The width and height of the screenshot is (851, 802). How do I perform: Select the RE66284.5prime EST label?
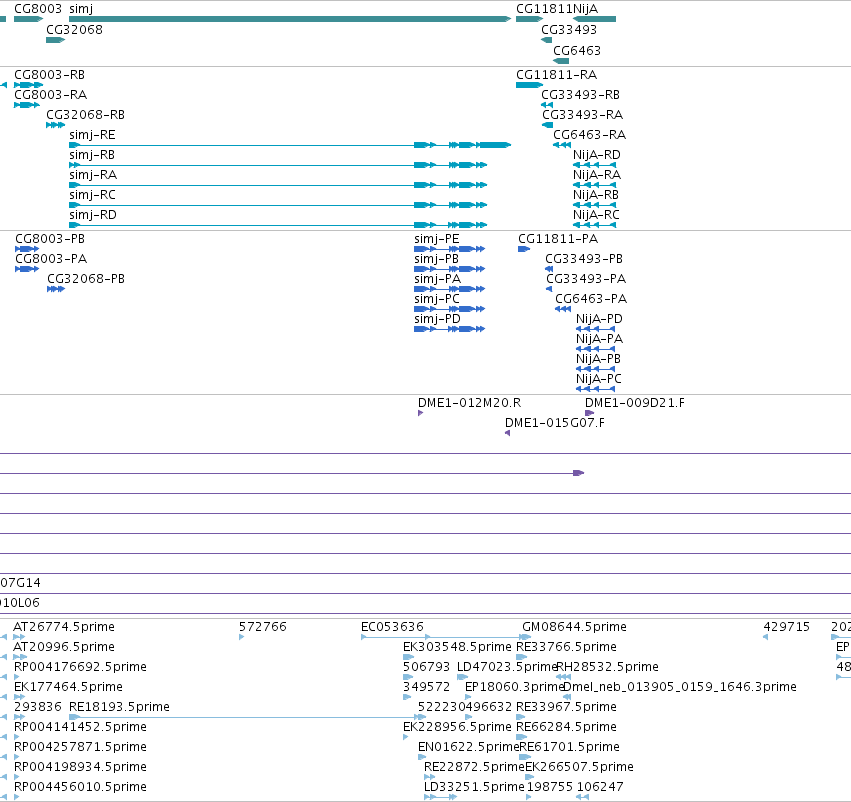tap(566, 728)
